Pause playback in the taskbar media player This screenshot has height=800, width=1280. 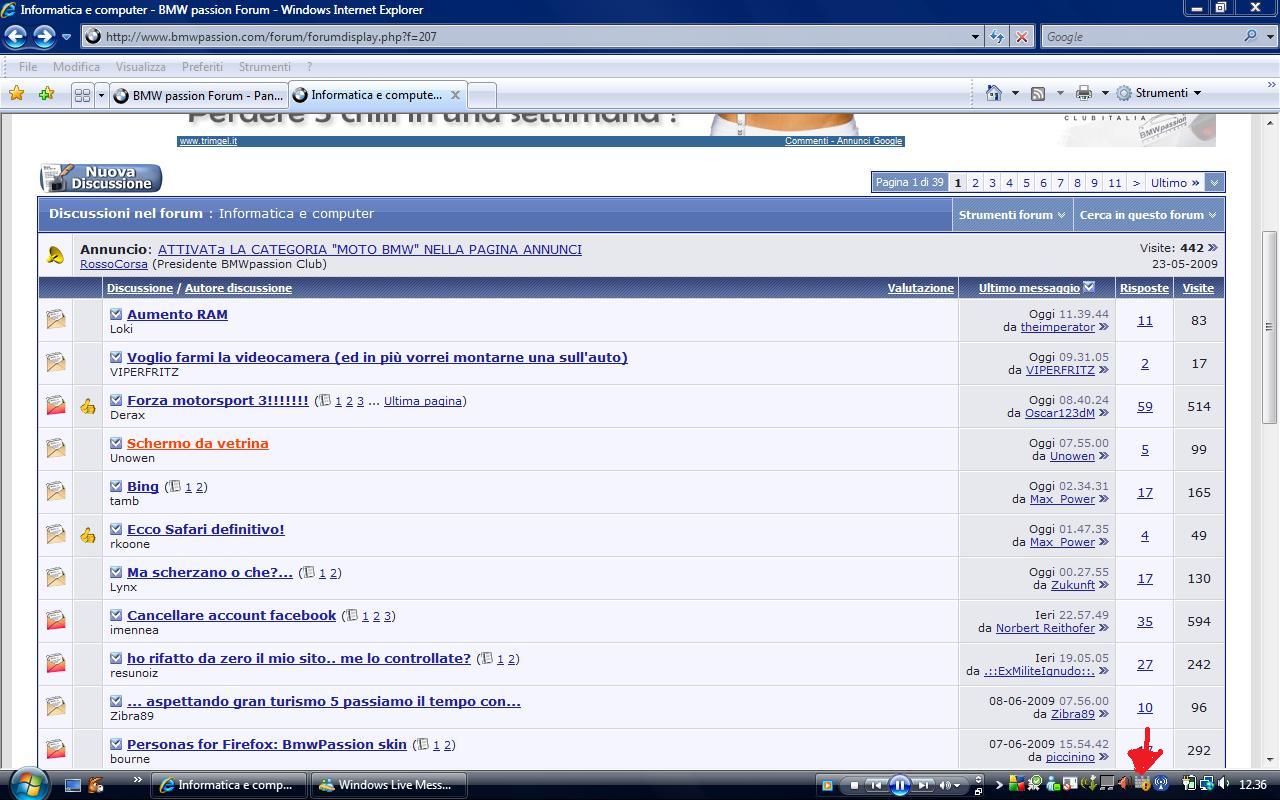(899, 785)
